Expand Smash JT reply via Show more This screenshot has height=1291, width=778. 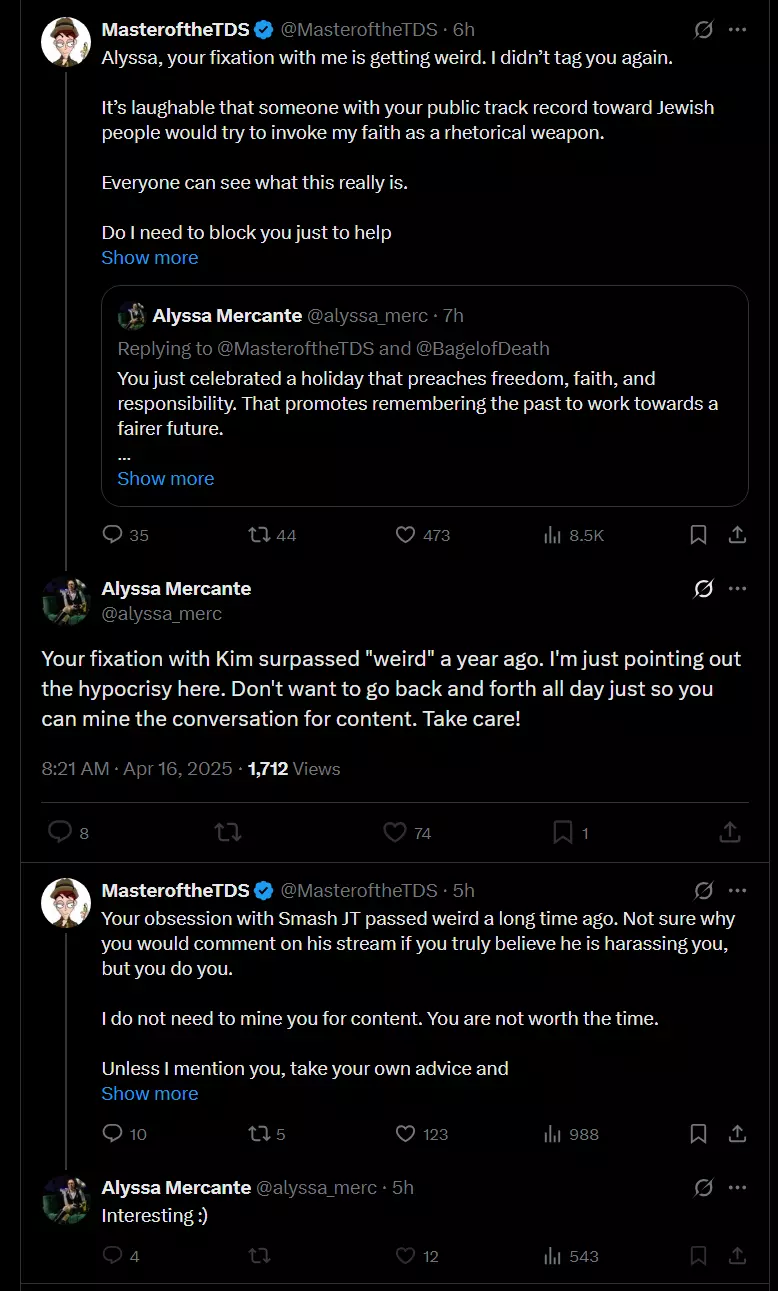(x=150, y=1093)
